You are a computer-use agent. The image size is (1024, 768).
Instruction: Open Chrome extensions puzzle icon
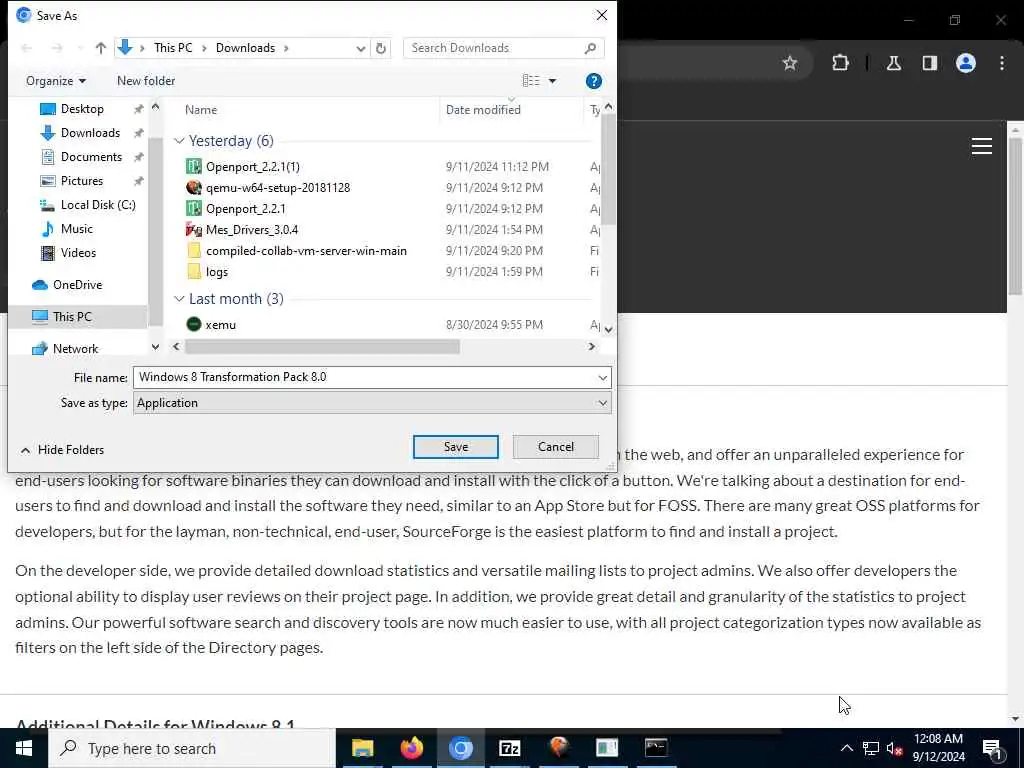[840, 63]
